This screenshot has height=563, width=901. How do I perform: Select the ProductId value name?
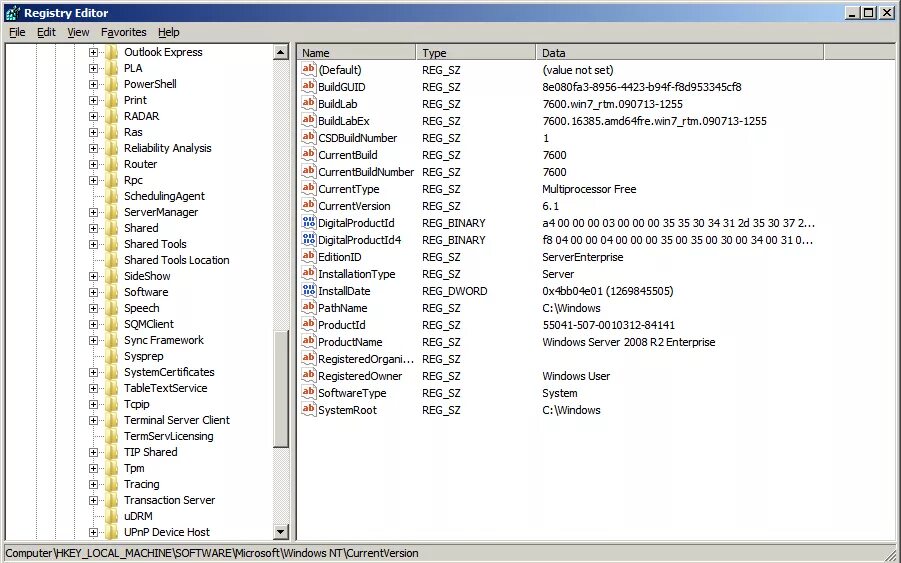click(341, 325)
